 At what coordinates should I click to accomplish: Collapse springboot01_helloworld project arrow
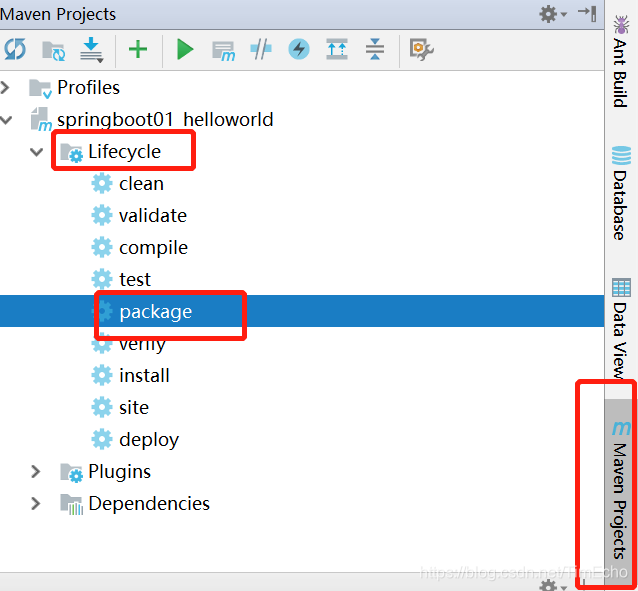coord(6,120)
